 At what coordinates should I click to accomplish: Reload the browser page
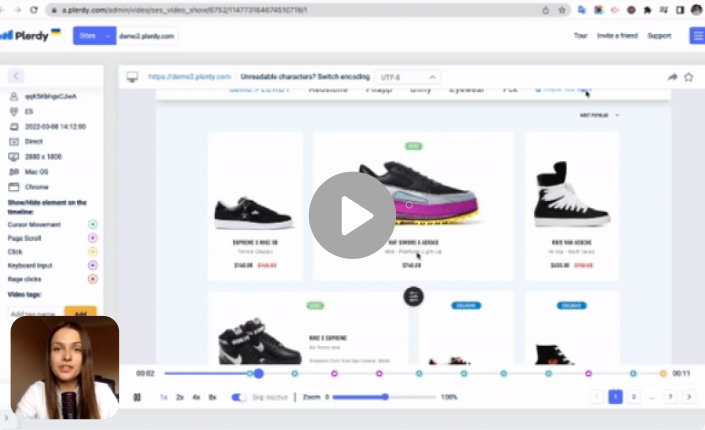coord(34,10)
